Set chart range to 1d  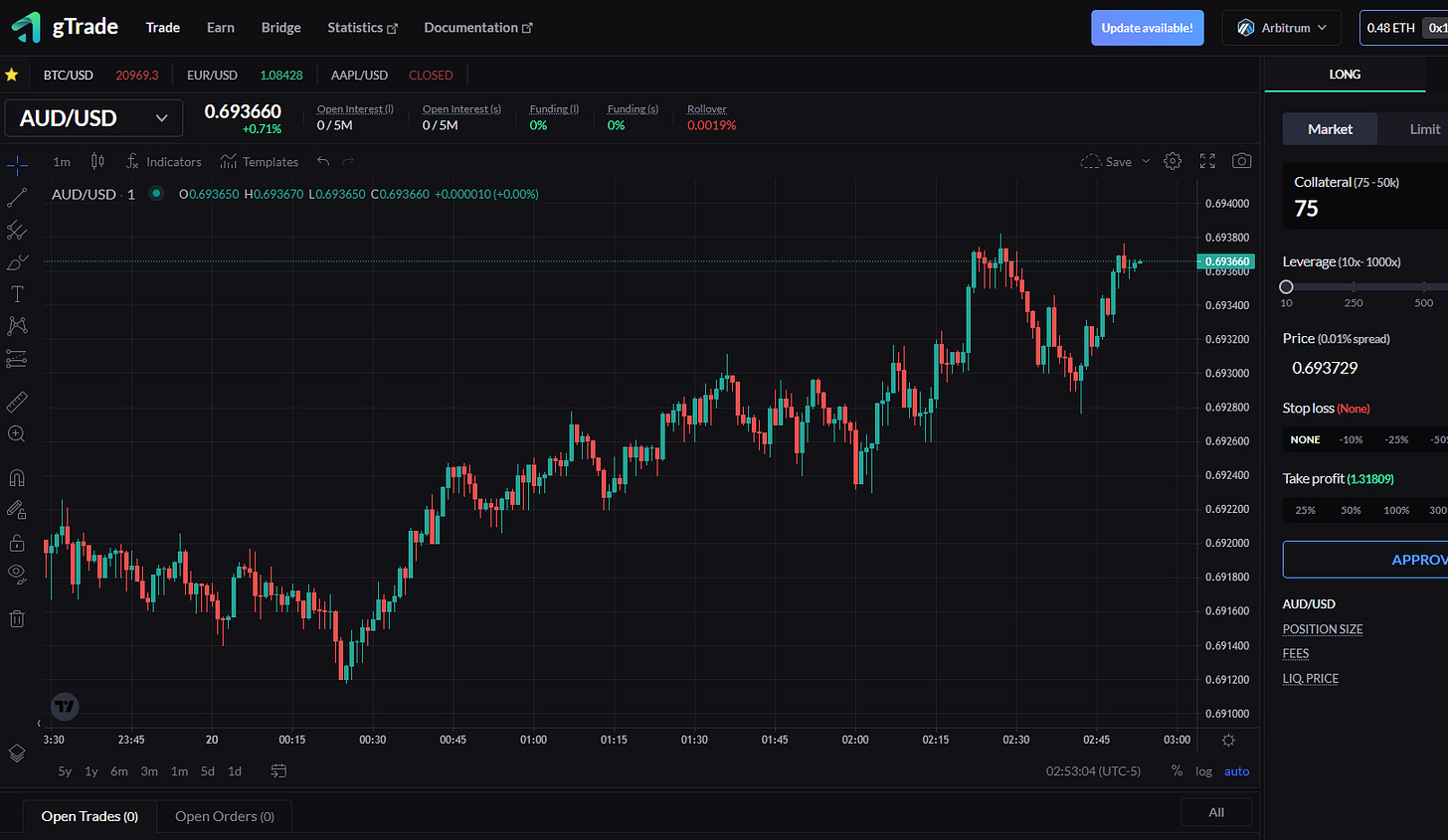coord(235,771)
